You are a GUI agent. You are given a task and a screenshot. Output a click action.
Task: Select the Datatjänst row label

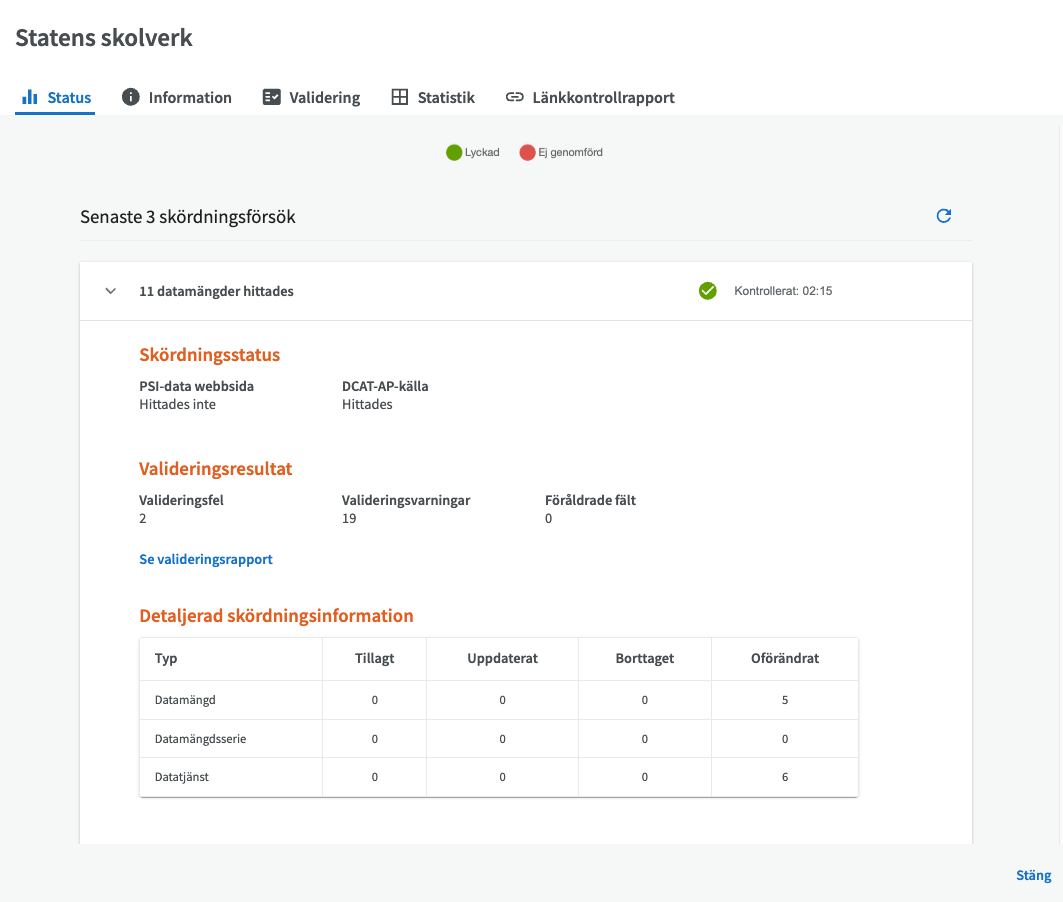[x=182, y=777]
